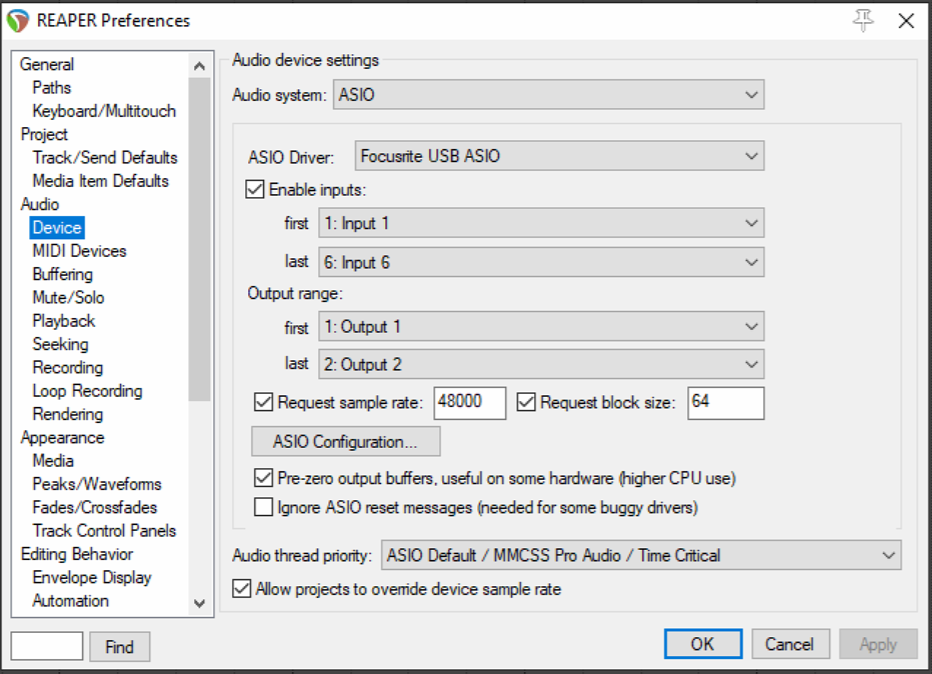Viewport: 932px width, 674px height.
Task: Click the pin icon in title bar
Action: (x=863, y=21)
